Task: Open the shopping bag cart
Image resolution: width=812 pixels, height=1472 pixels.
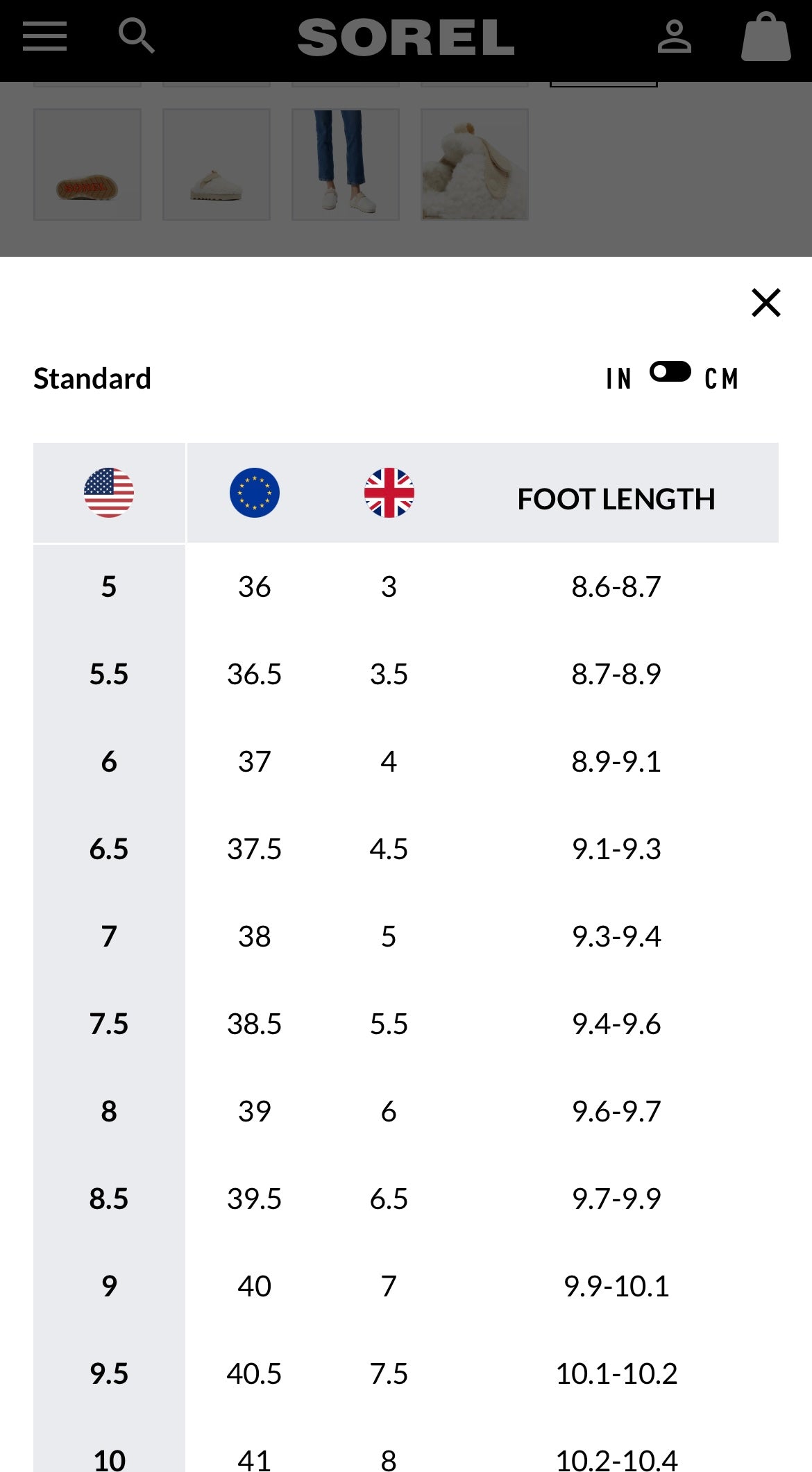Action: (766, 37)
